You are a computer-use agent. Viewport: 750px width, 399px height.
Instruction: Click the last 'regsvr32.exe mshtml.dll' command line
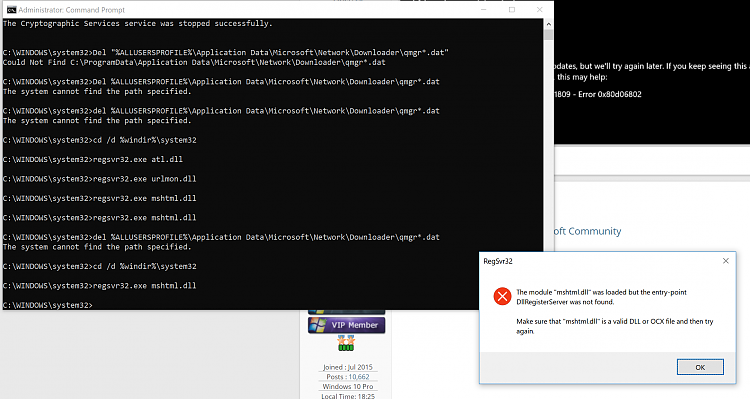point(99,286)
